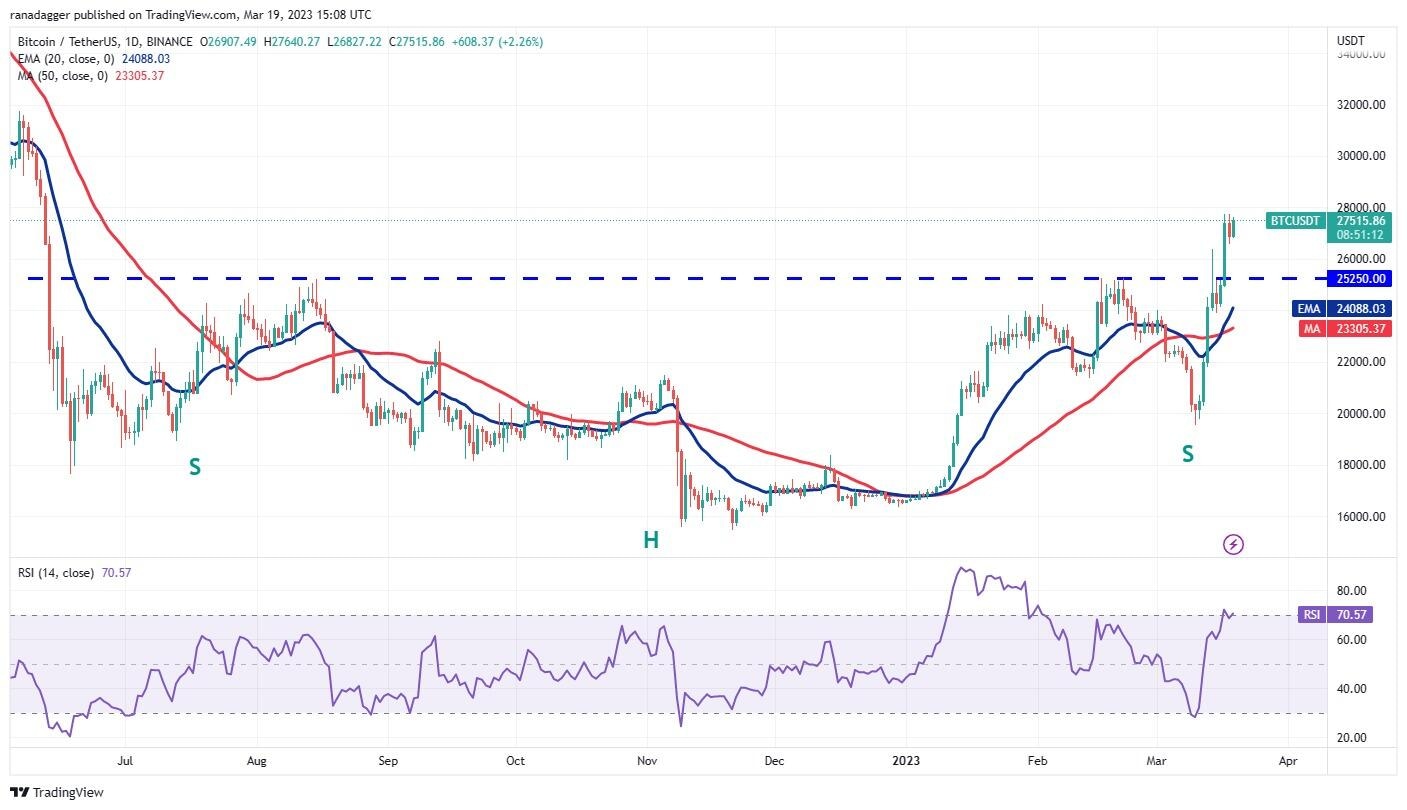Click the Mar label on time axis

tap(1158, 761)
